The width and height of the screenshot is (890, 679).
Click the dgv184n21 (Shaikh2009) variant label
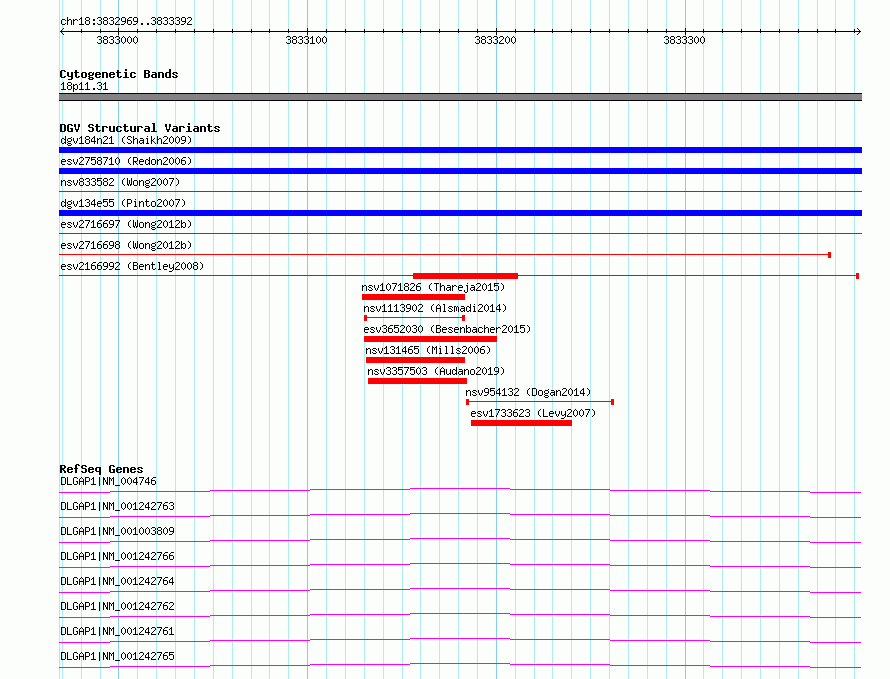tap(126, 140)
